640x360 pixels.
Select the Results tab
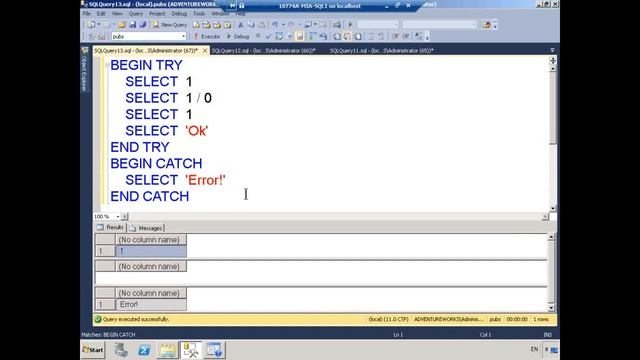110,227
